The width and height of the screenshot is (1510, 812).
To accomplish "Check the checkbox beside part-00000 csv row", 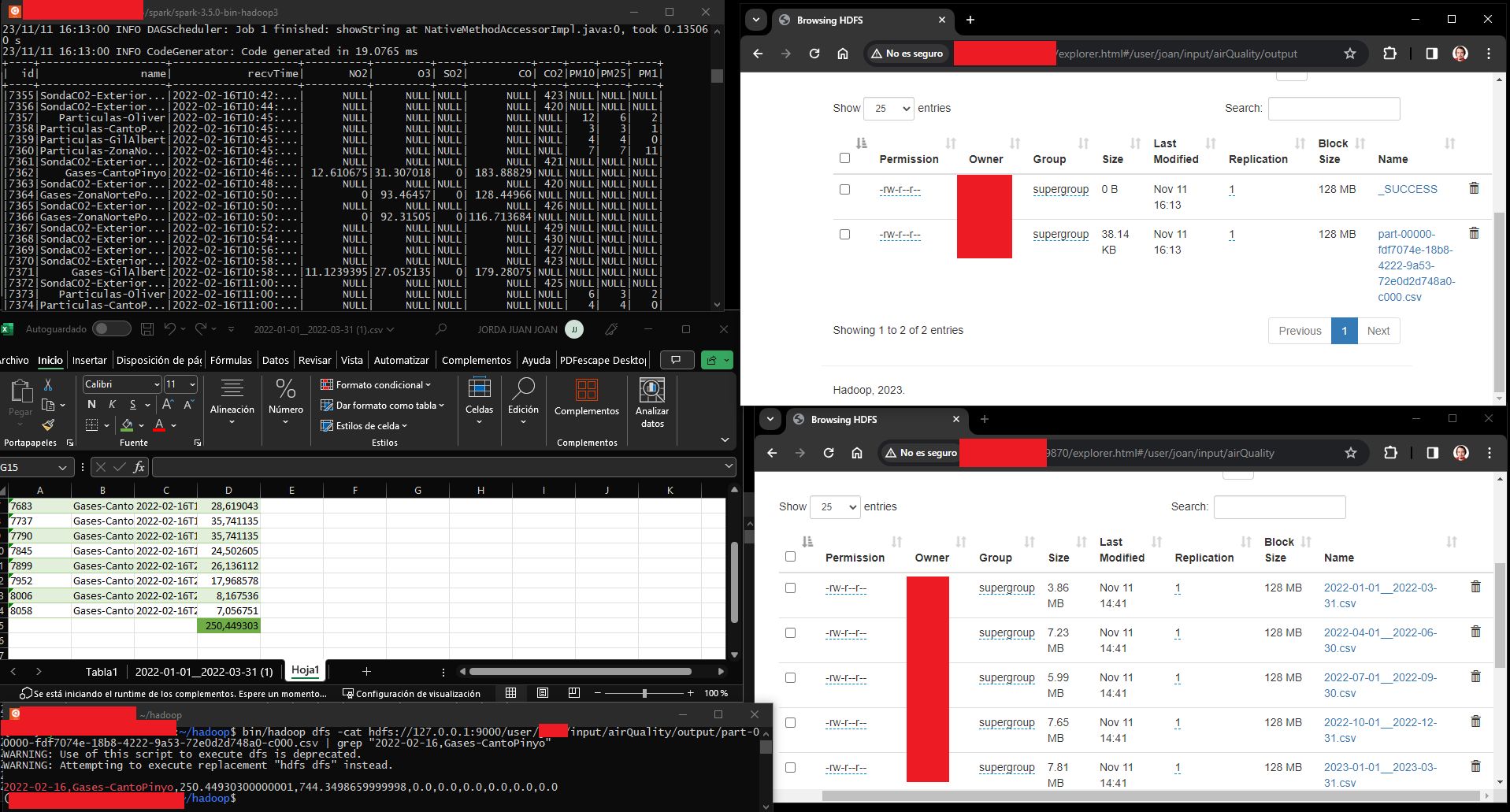I will [x=845, y=234].
